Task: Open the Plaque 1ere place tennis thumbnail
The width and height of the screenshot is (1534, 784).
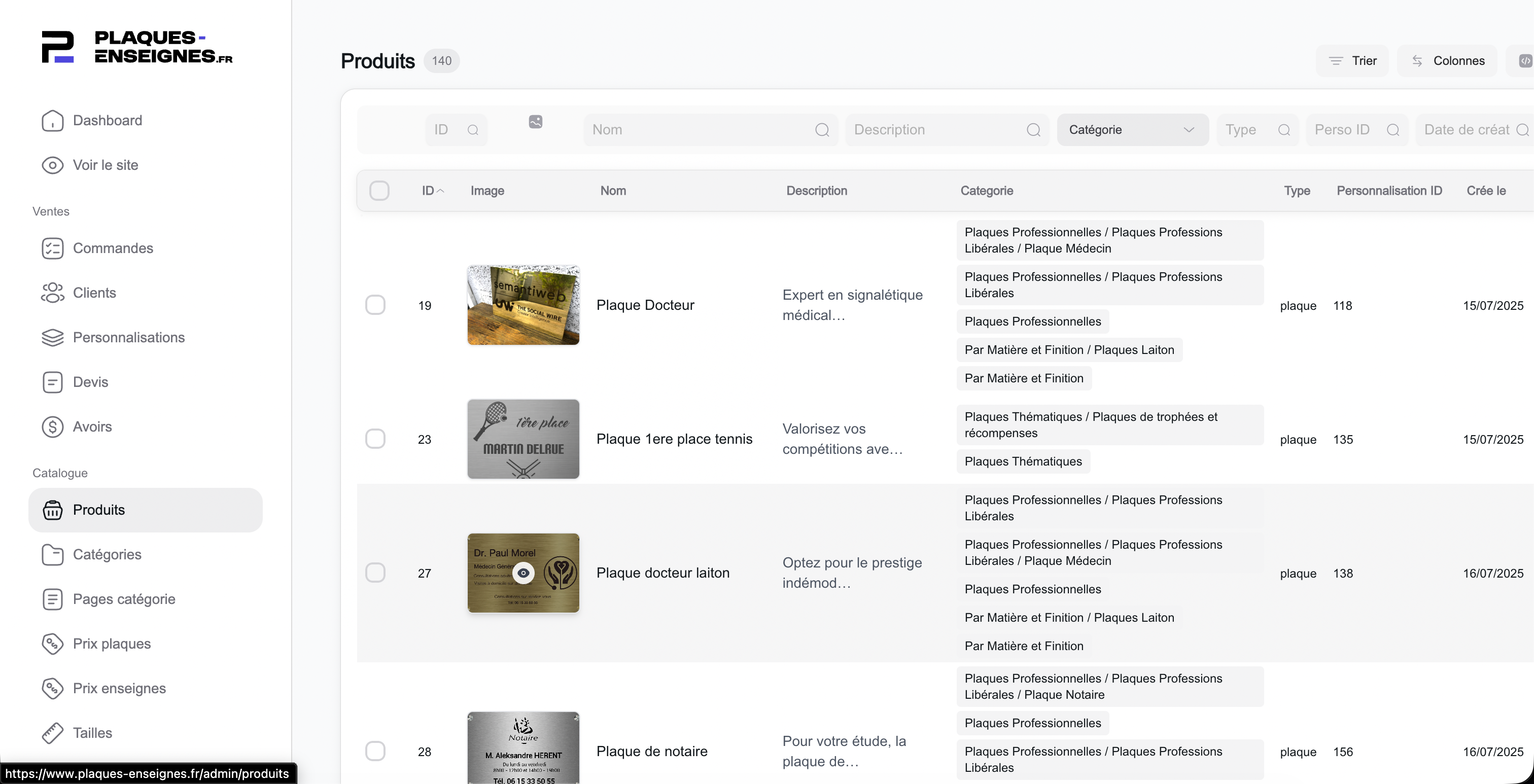Action: (x=524, y=439)
